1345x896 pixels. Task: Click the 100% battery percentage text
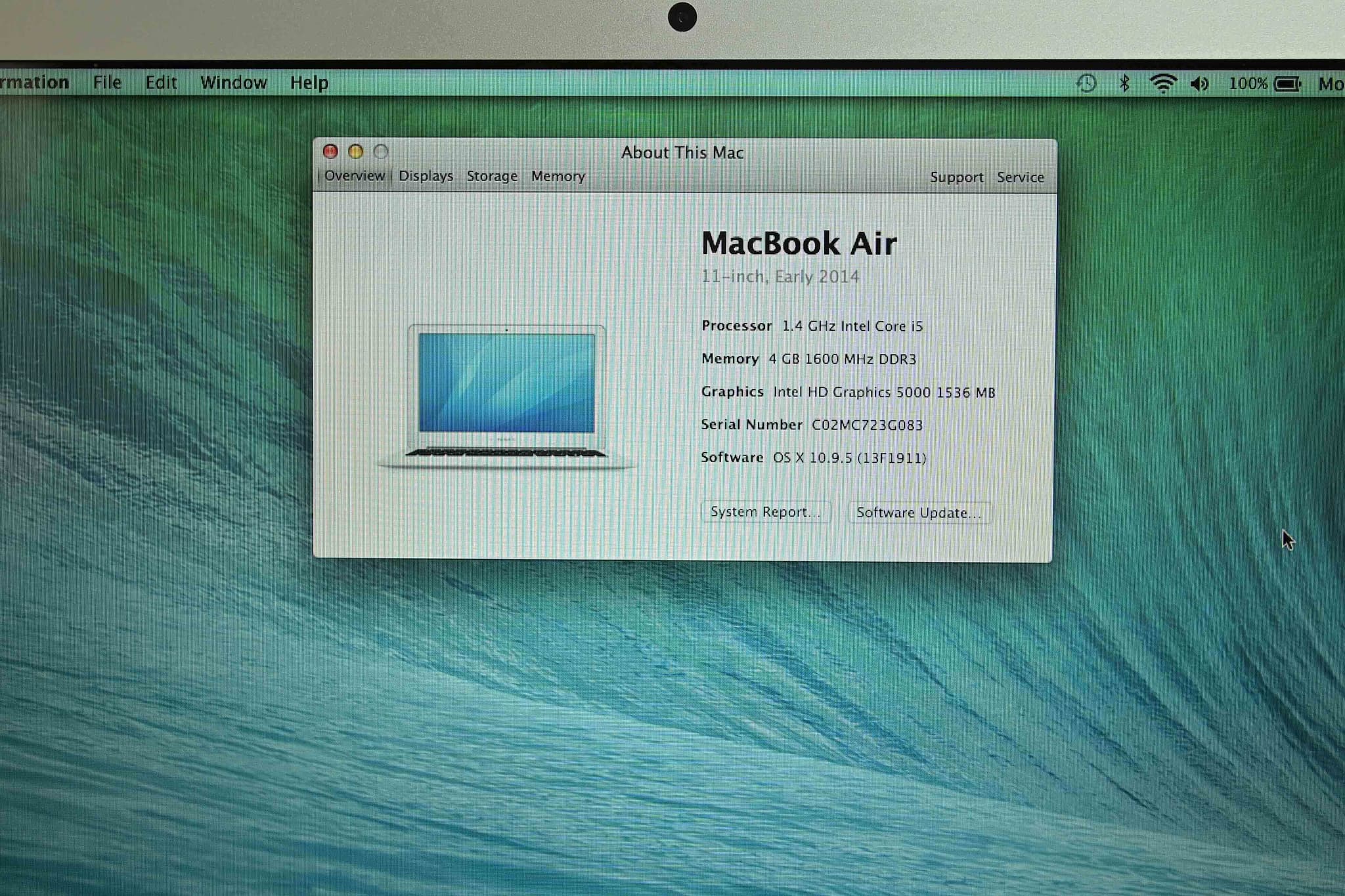pyautogui.click(x=1248, y=83)
